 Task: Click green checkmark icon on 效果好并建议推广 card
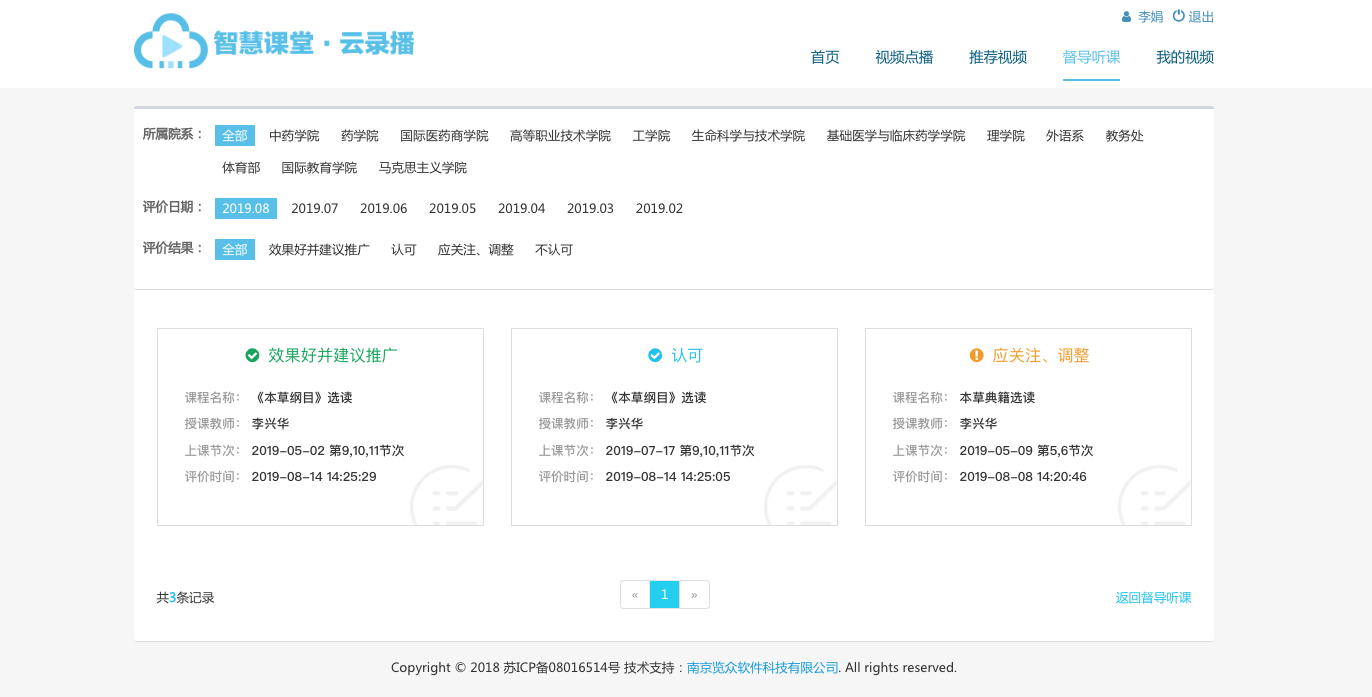(x=253, y=355)
